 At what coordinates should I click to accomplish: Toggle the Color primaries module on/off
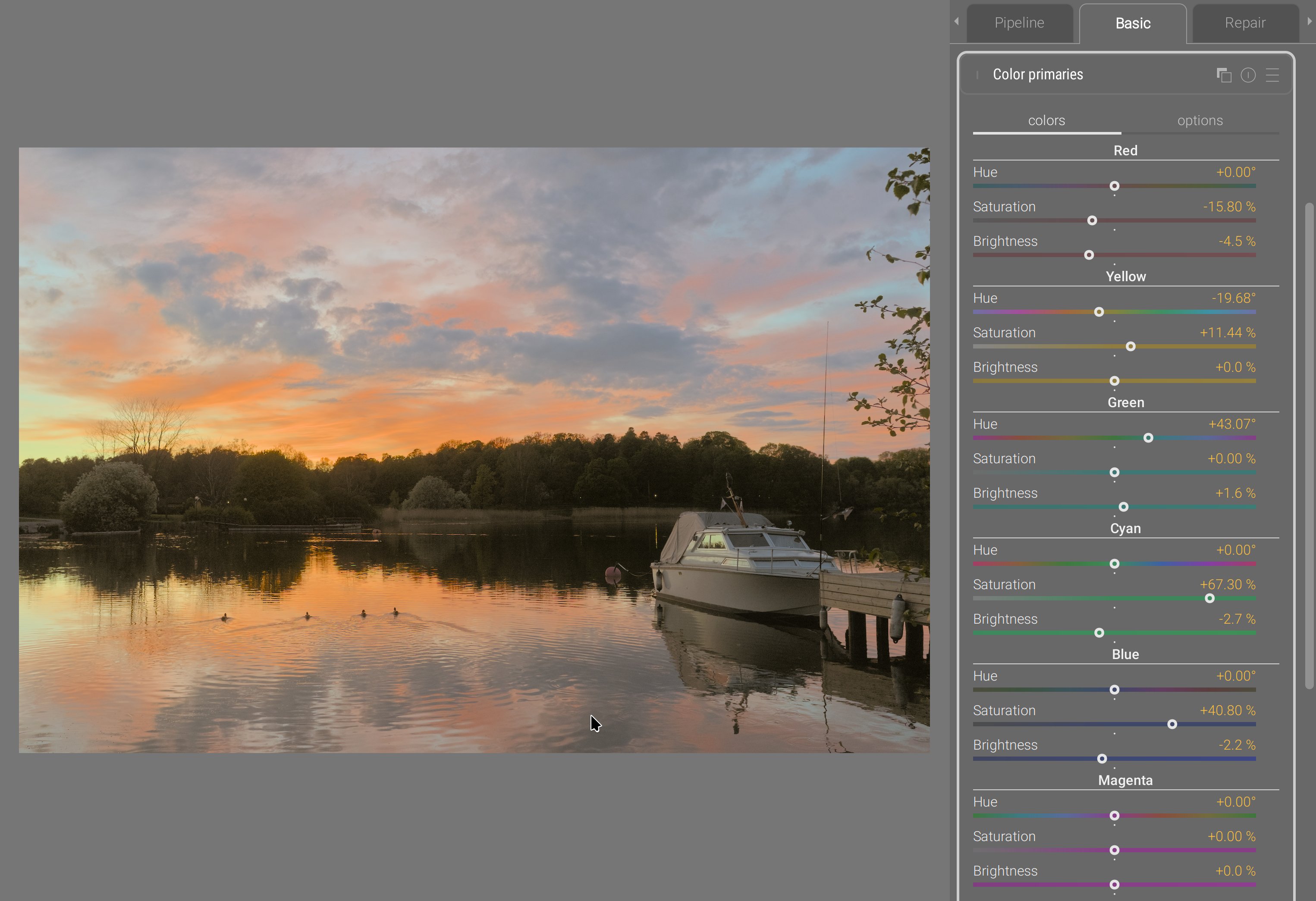tap(977, 75)
